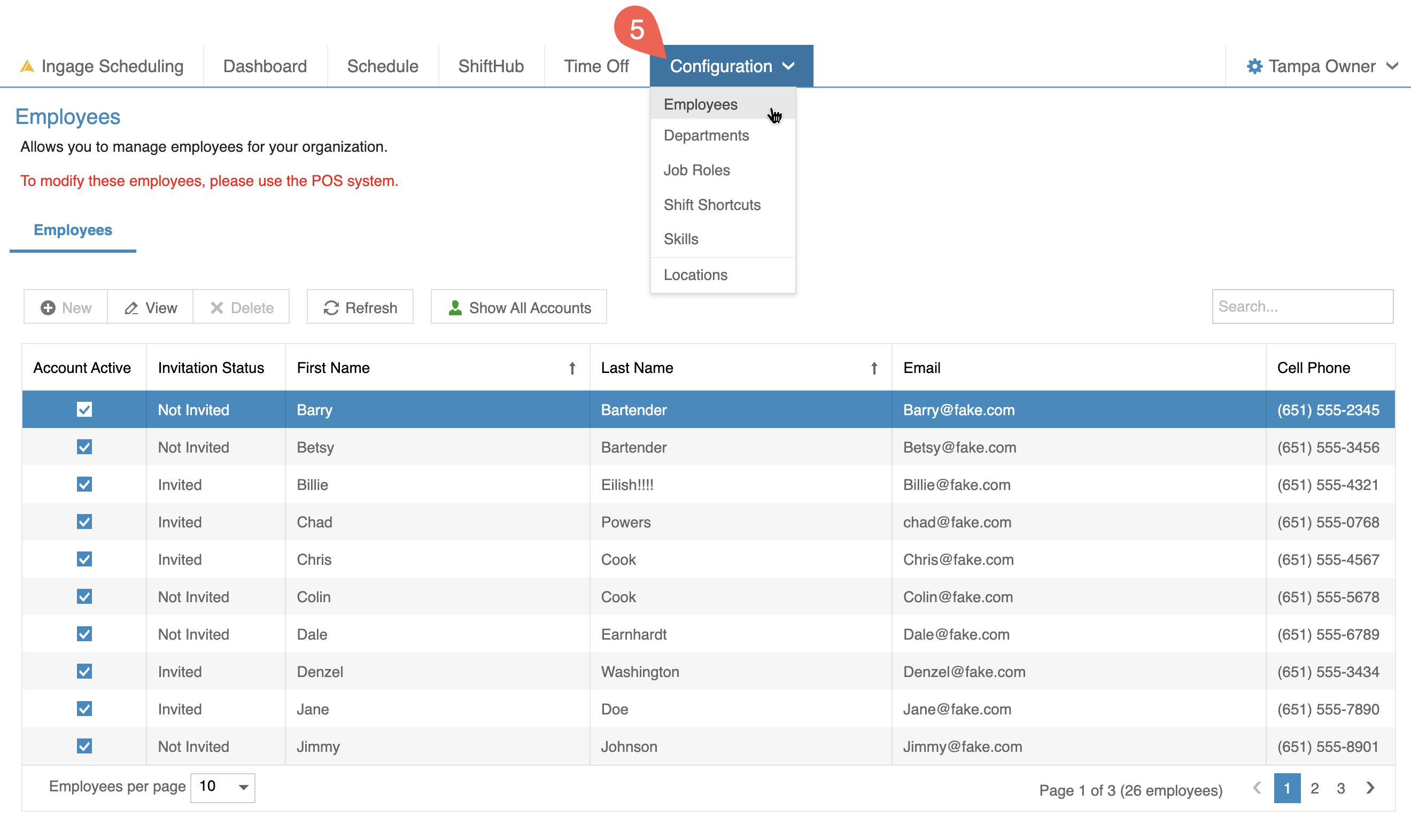This screenshot has width=1411, height=840.
Task: Go to next page arrow
Action: [1370, 787]
